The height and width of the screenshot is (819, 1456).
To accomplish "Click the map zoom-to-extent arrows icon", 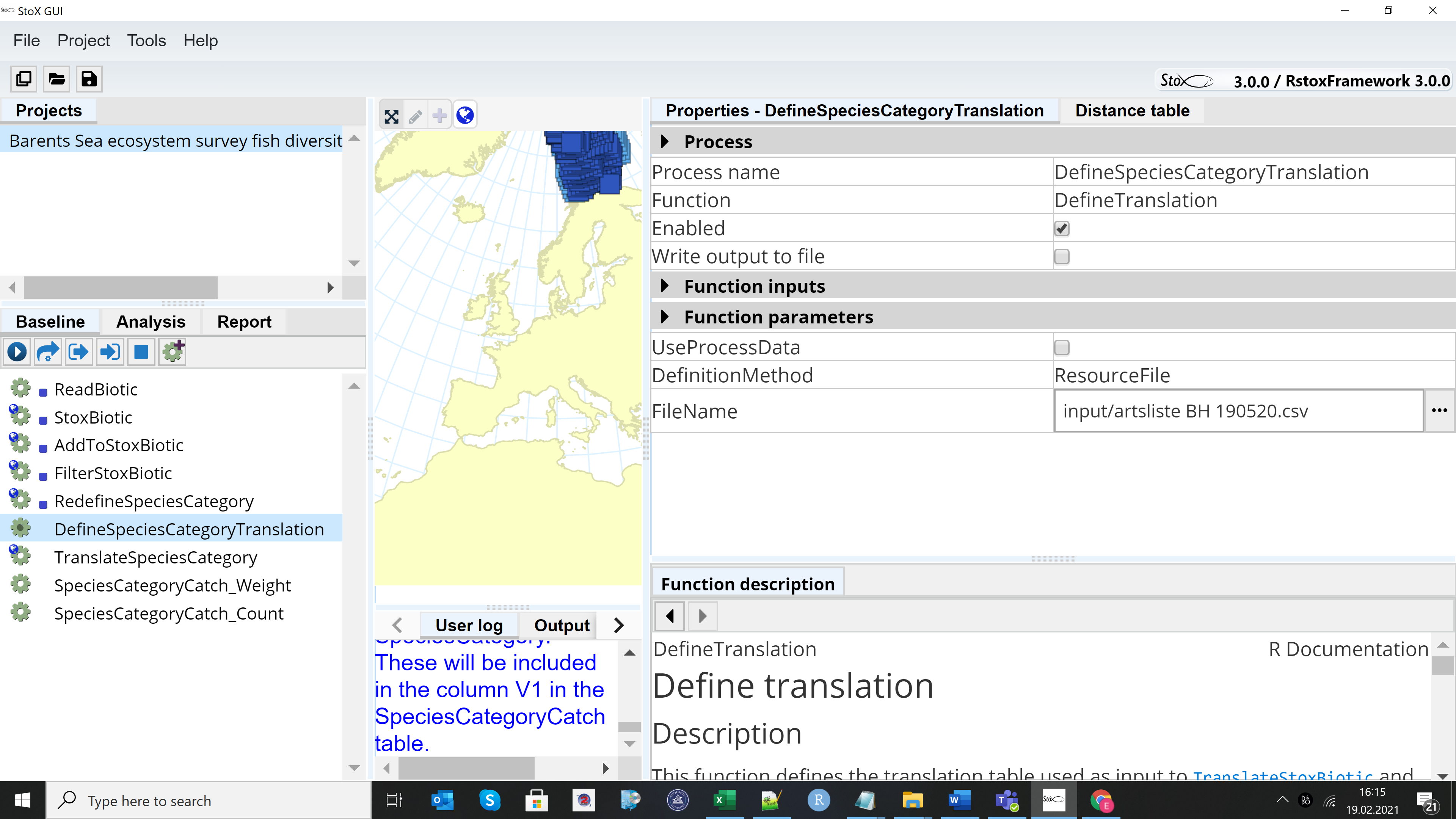I will tap(391, 116).
